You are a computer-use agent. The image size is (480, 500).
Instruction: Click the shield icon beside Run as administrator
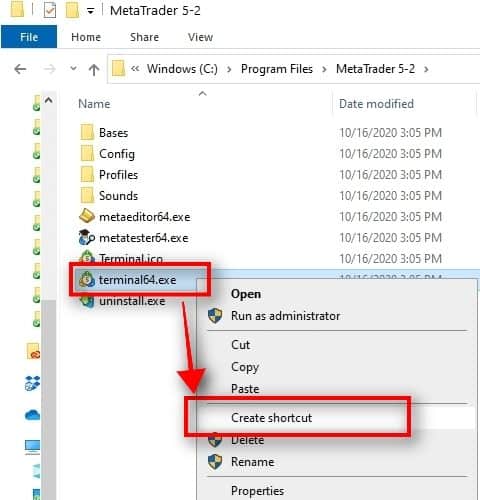pos(215,315)
